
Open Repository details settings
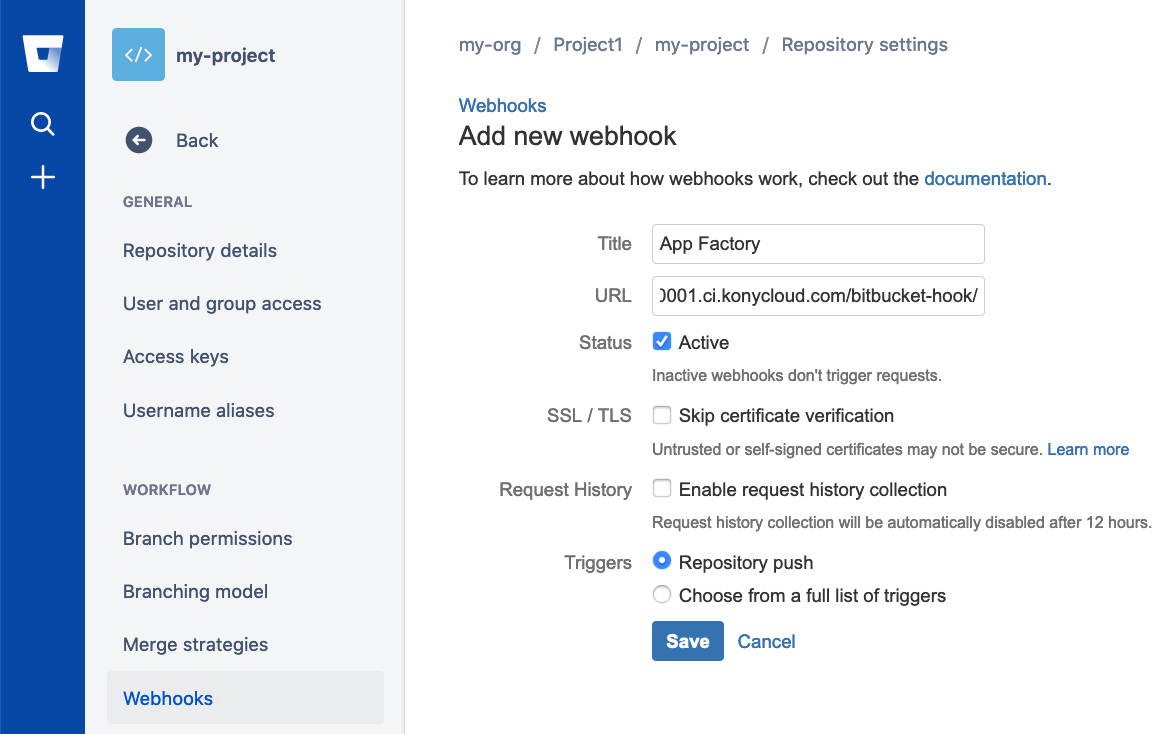point(200,251)
